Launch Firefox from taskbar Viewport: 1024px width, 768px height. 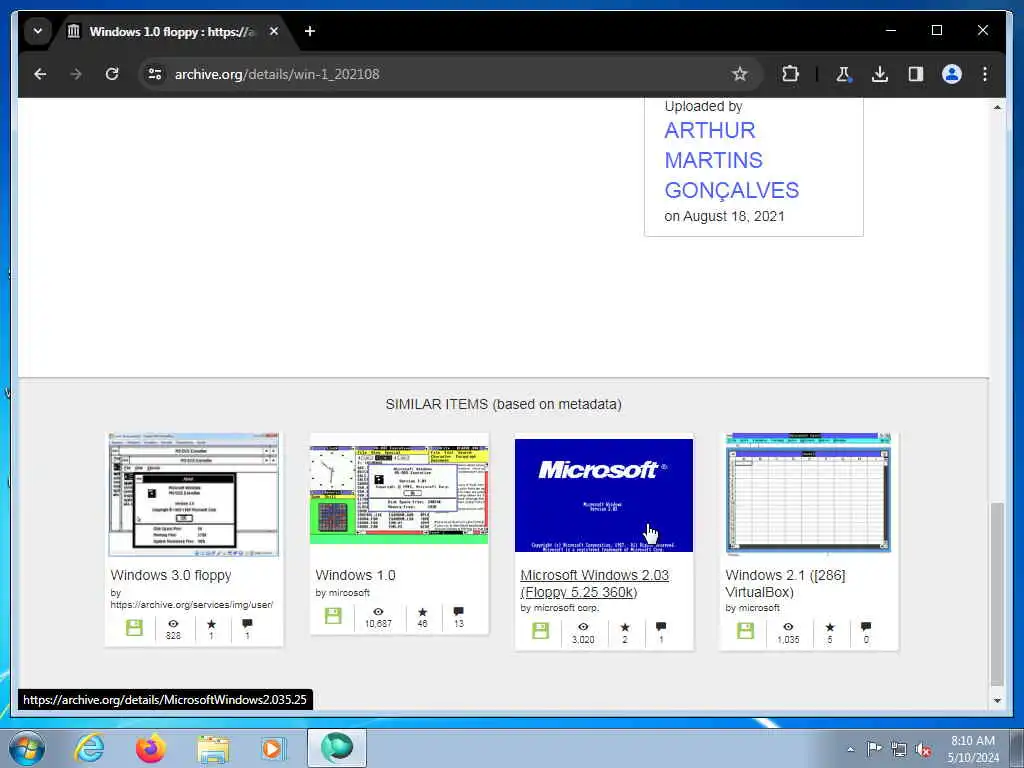point(151,748)
